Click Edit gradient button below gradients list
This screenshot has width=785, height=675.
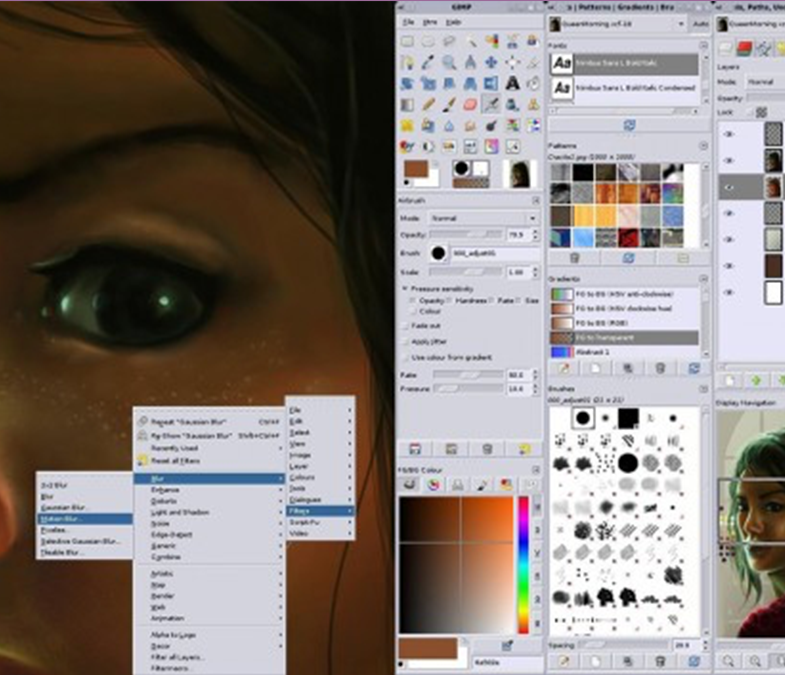tap(564, 369)
